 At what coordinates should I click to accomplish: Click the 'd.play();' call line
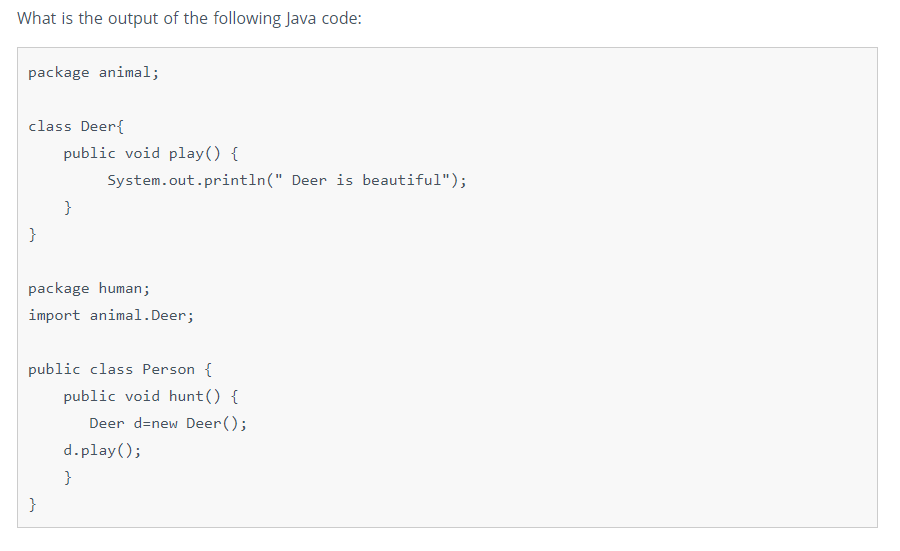pyautogui.click(x=102, y=451)
